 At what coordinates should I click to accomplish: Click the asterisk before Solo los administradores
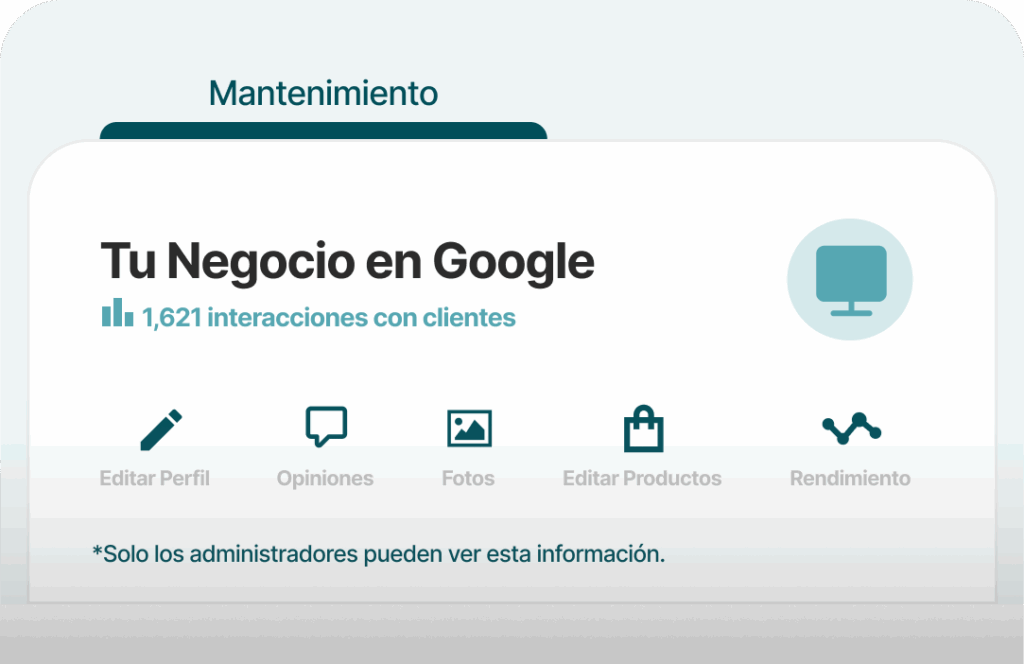(x=97, y=551)
